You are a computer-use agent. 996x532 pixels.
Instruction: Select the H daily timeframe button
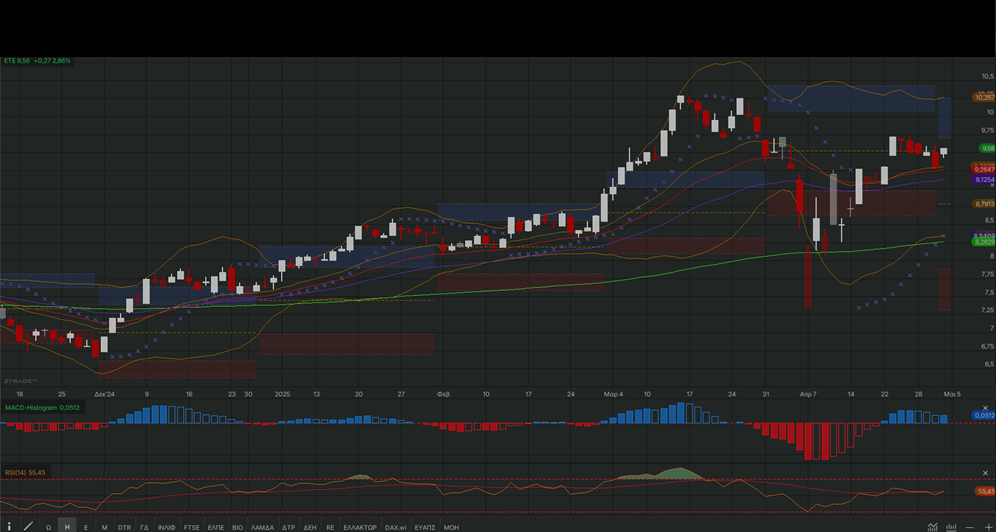click(x=67, y=527)
